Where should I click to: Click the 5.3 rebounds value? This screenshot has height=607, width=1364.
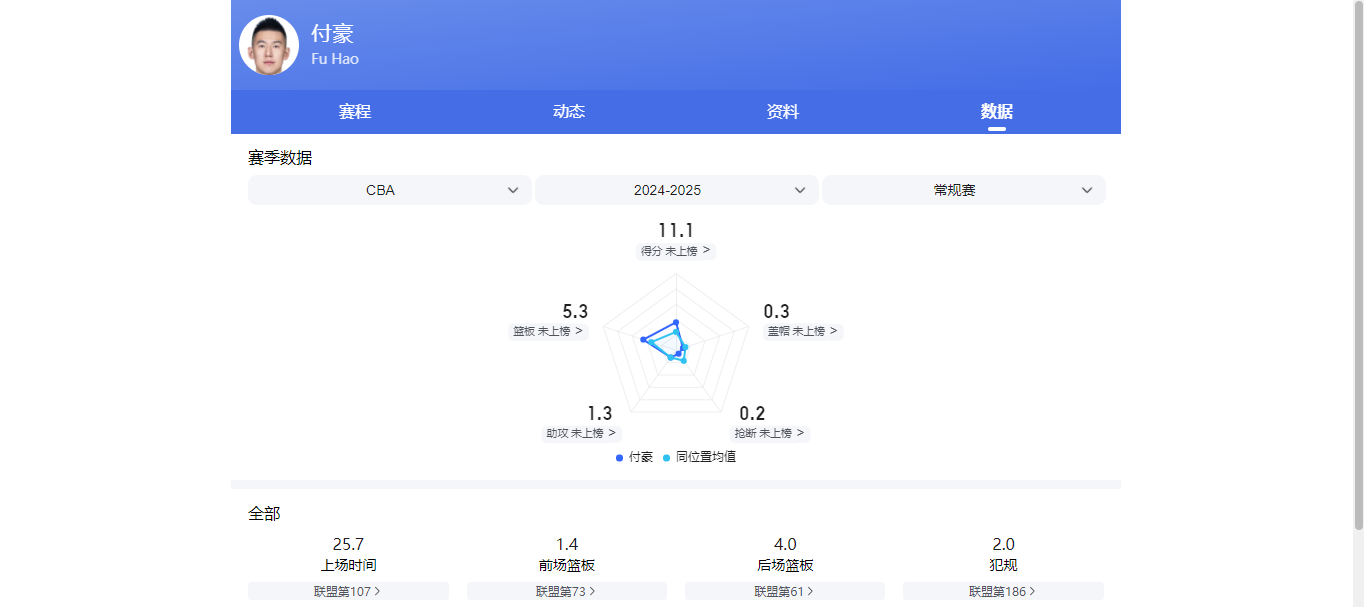(575, 312)
